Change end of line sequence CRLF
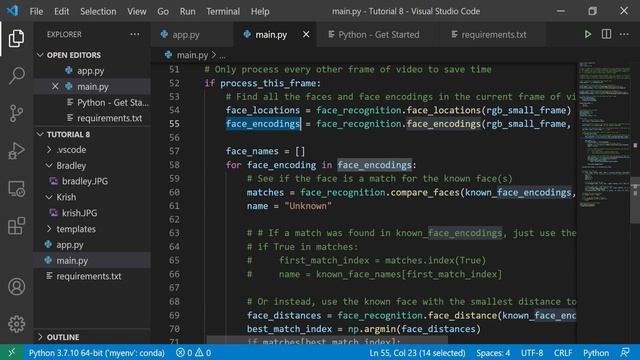Viewport: 640px width, 360px height. click(563, 353)
